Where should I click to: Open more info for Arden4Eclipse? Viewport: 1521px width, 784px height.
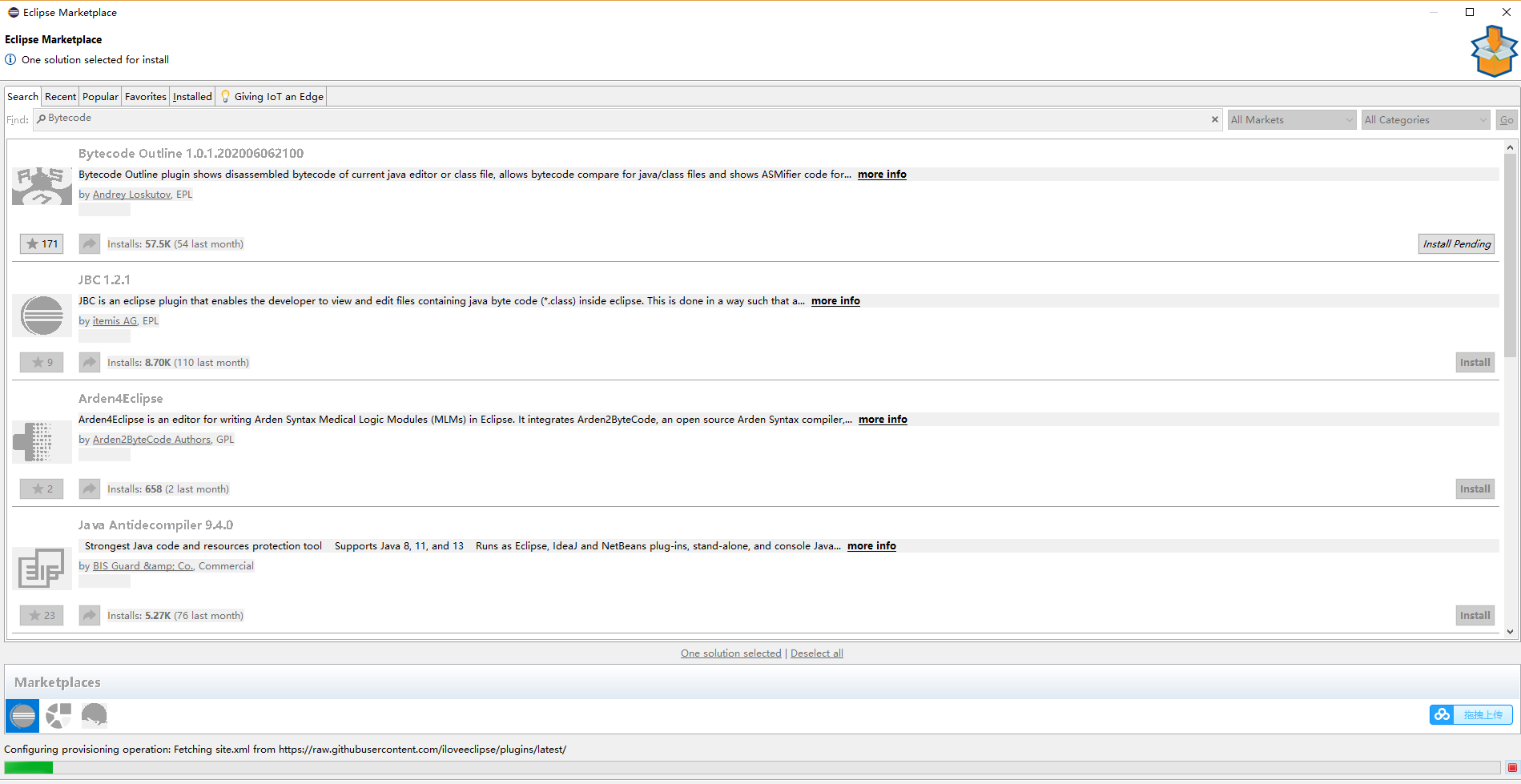click(x=882, y=419)
